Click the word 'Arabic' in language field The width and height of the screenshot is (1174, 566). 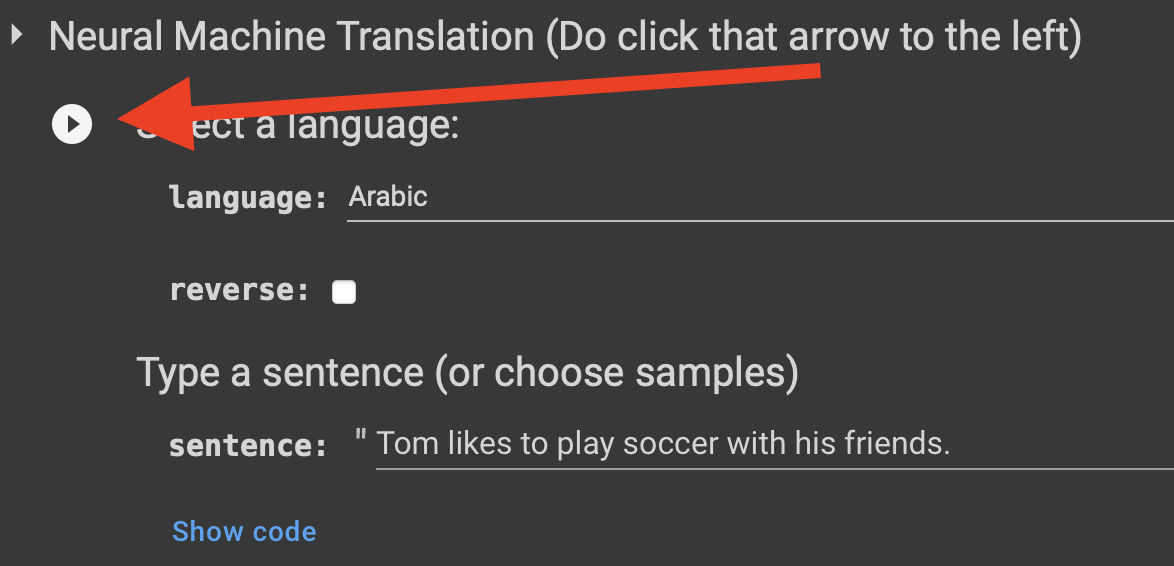click(388, 197)
